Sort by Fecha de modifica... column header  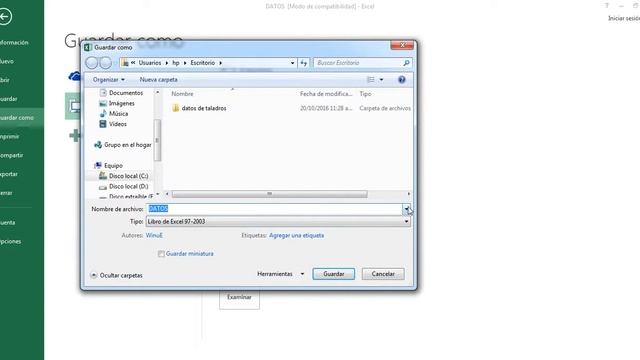click(326, 94)
